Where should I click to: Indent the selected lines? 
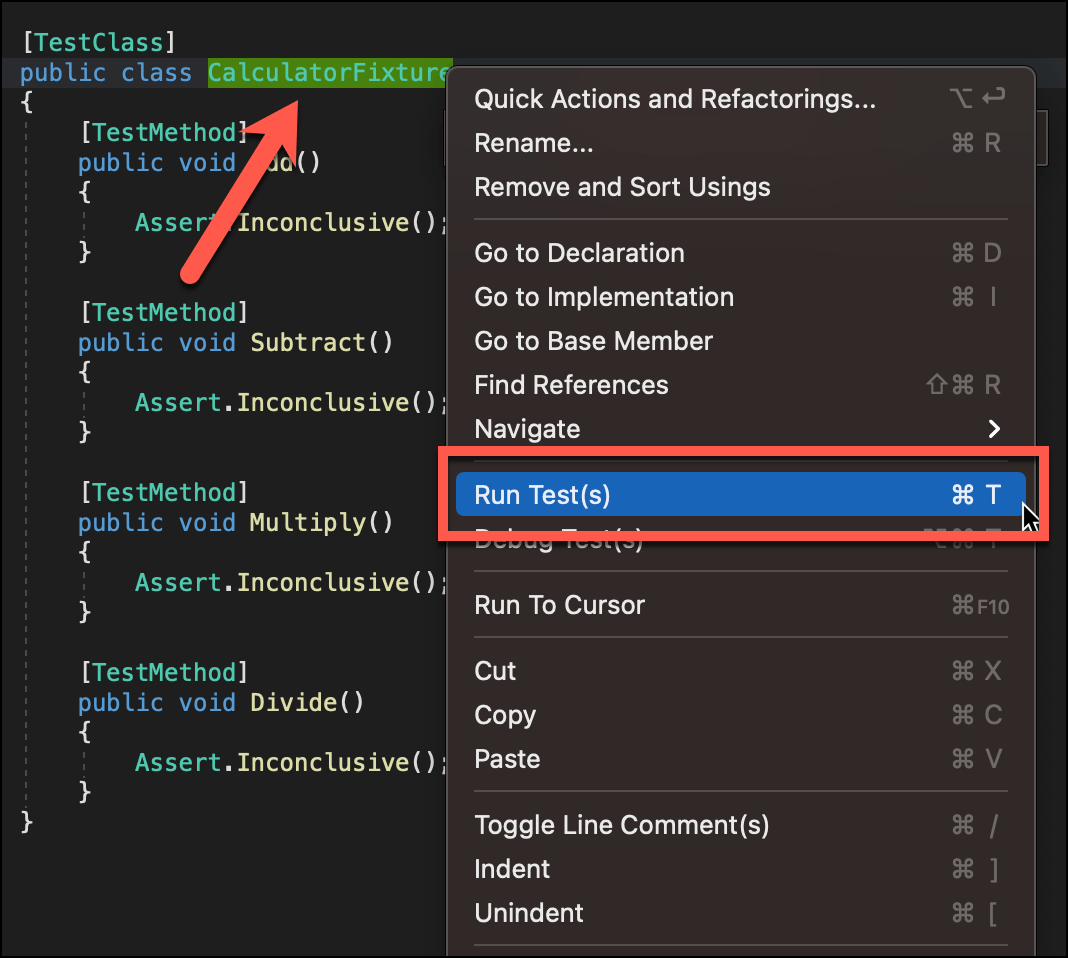tap(512, 869)
